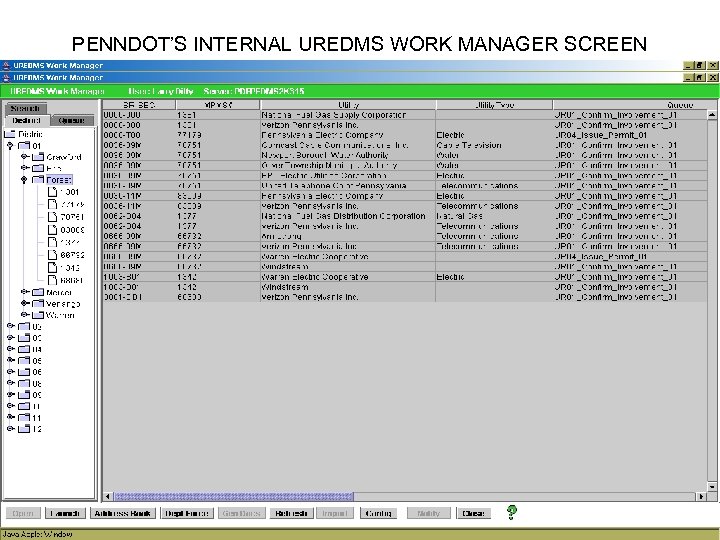
Task: Click the Gen Docs button
Action: 242,513
